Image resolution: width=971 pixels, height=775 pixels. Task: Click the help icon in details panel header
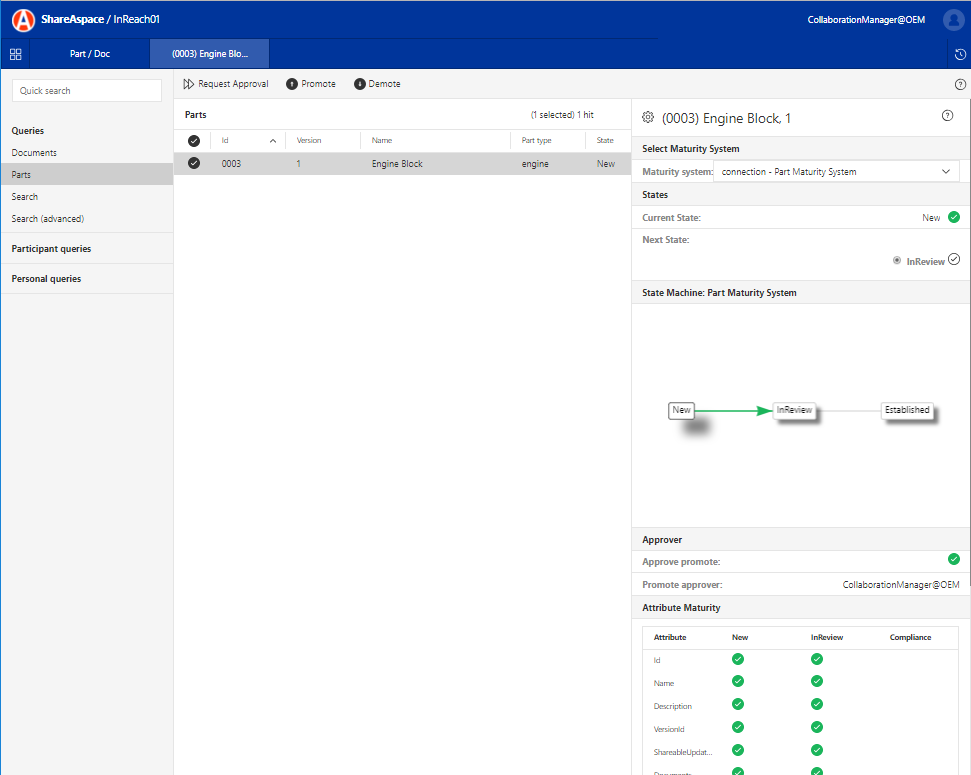tap(947, 116)
